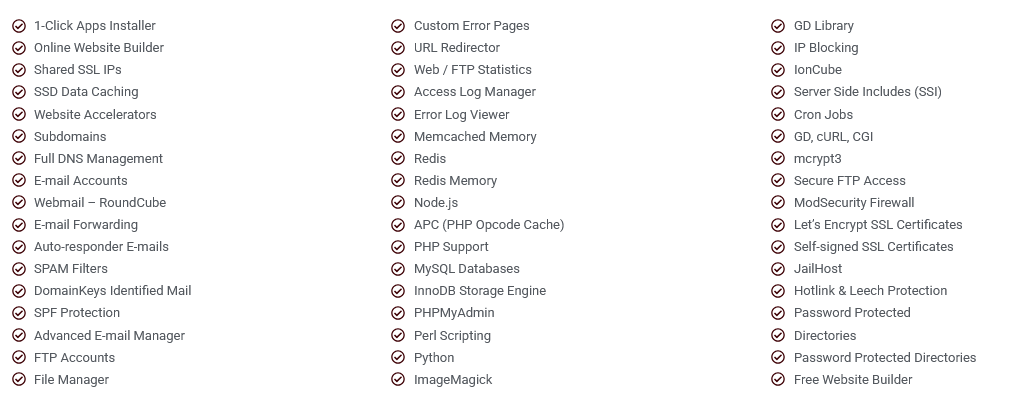Select the Webmail – RoundCube item

(100, 203)
